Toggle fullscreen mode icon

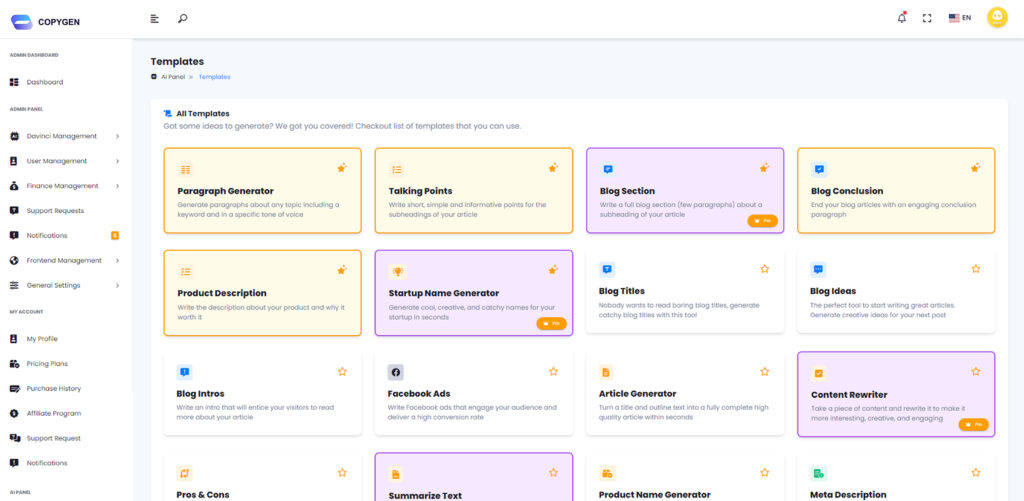927,18
